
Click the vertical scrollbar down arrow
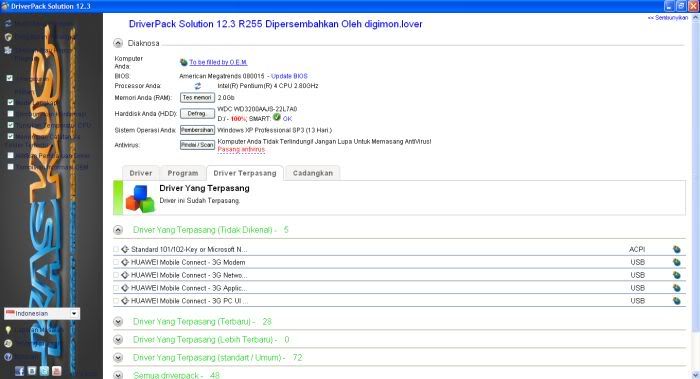pyautogui.click(x=696, y=375)
